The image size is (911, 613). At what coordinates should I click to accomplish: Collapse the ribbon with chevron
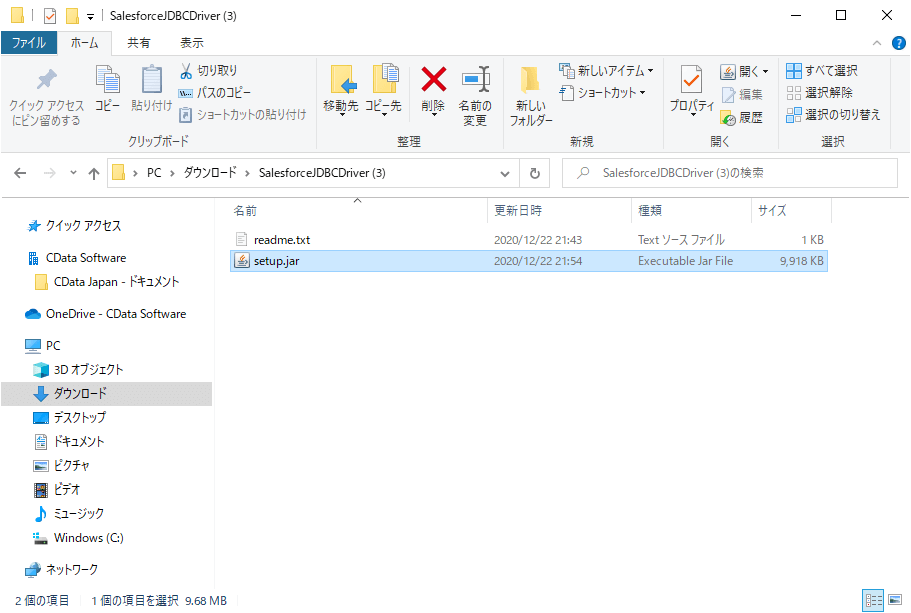tap(877, 43)
